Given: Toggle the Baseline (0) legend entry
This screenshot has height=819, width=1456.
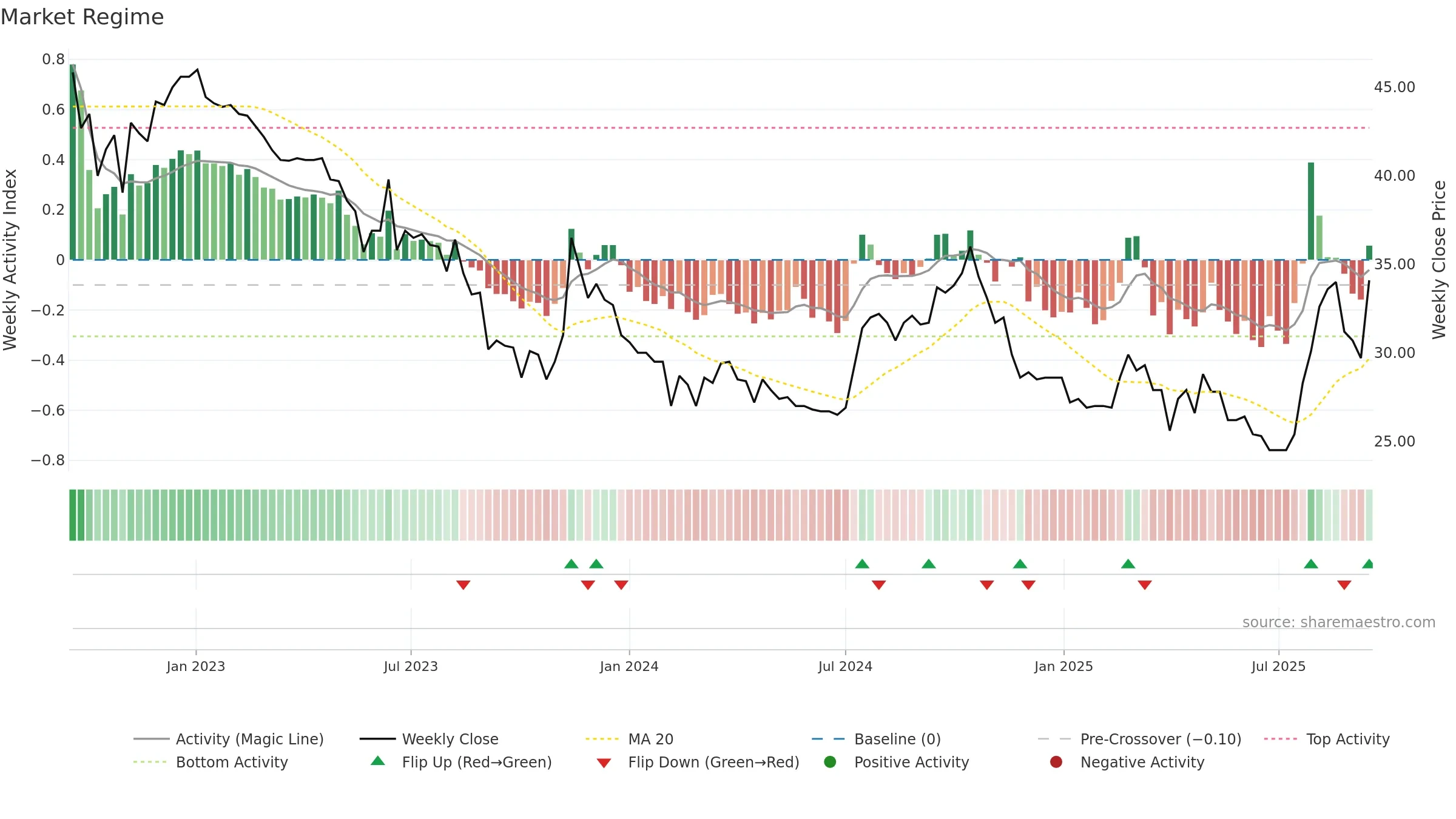Looking at the screenshot, I should pyautogui.click(x=876, y=739).
